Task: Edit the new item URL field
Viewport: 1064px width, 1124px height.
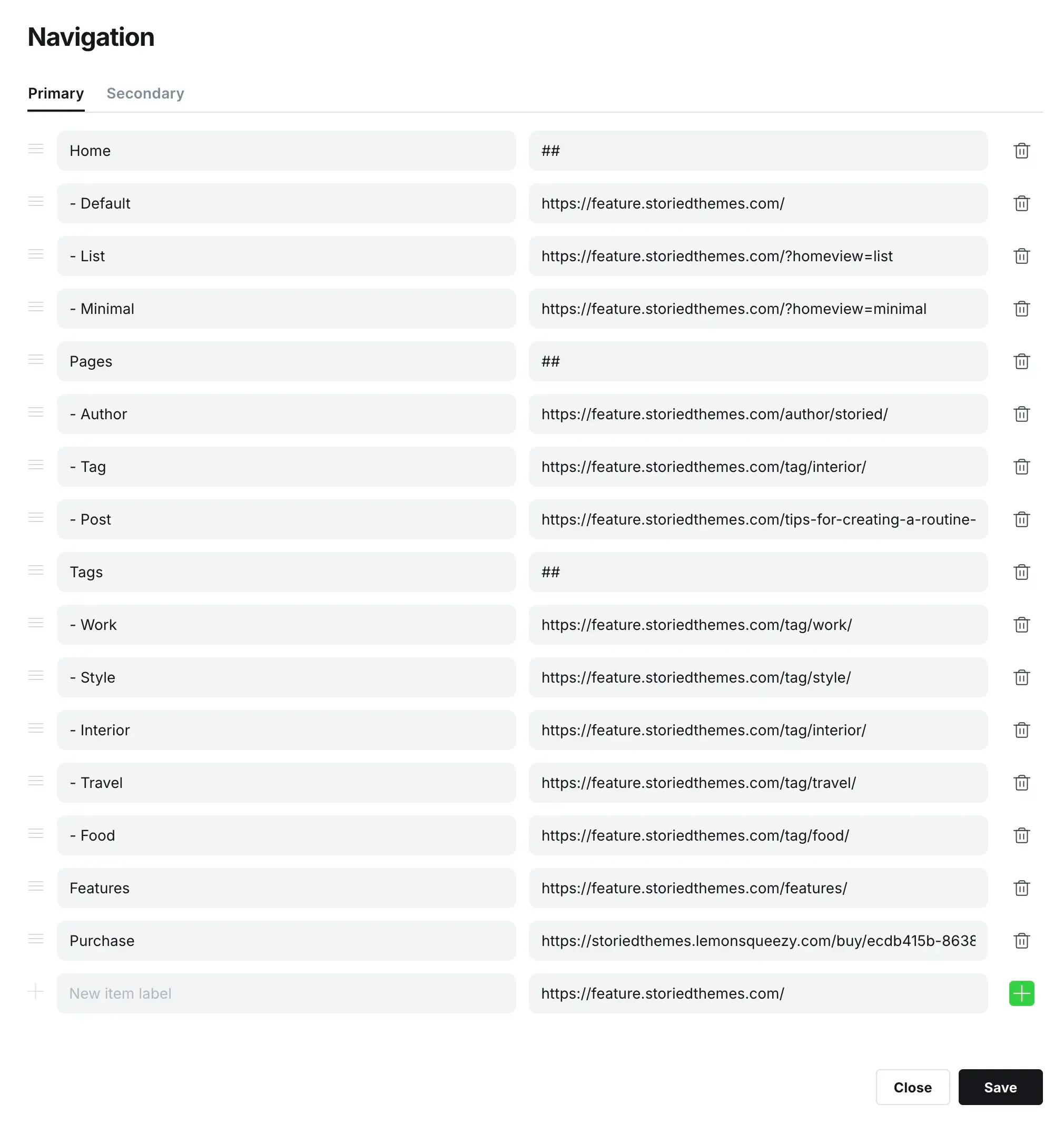Action: tap(758, 993)
